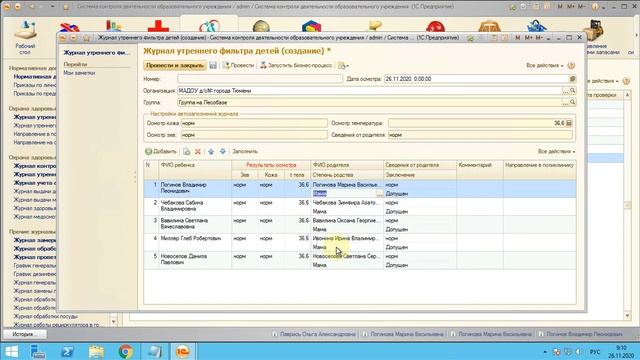This screenshot has width=640, height=360.
Task: Open the Windows Start menu
Action: pyautogui.click(x=11, y=351)
